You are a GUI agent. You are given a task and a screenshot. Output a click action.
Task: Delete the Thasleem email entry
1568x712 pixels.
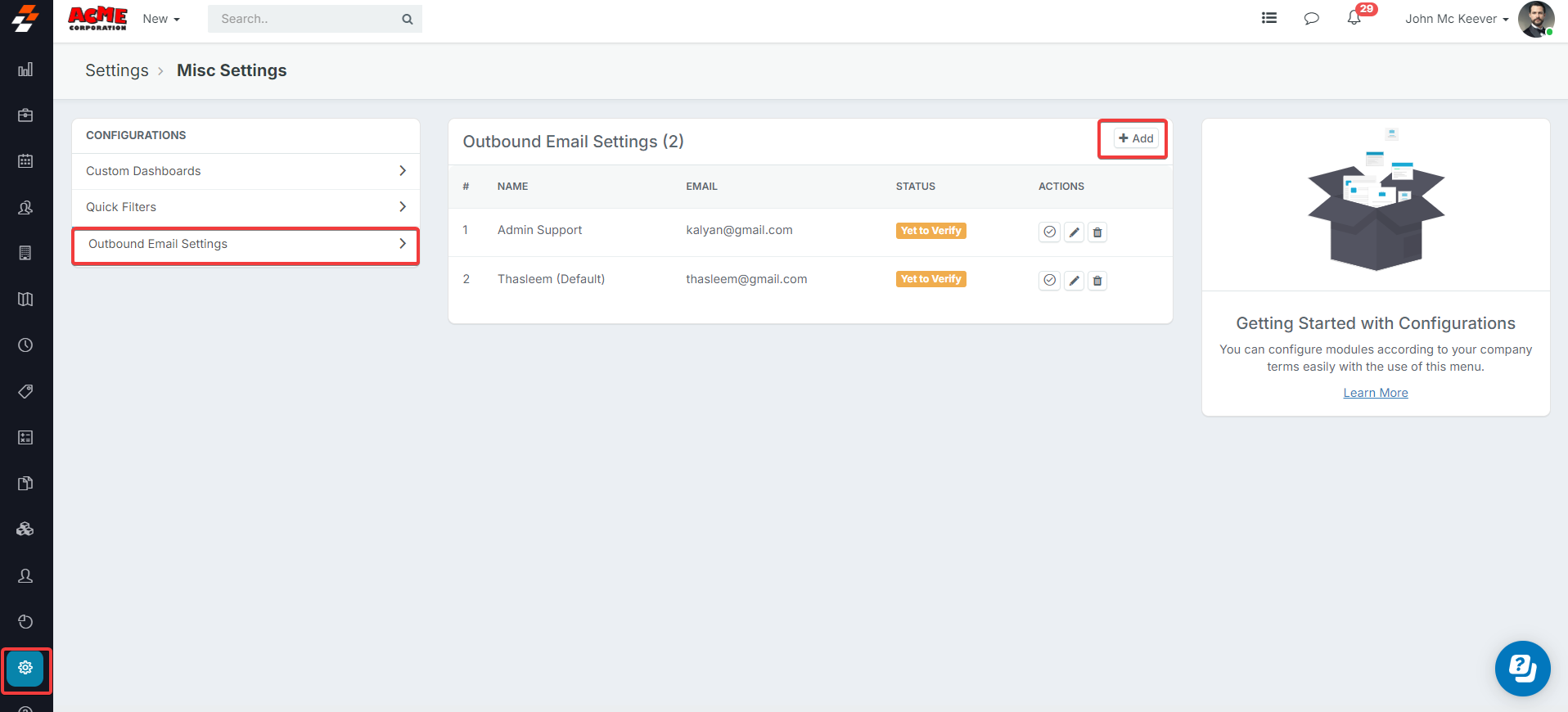pyautogui.click(x=1097, y=281)
